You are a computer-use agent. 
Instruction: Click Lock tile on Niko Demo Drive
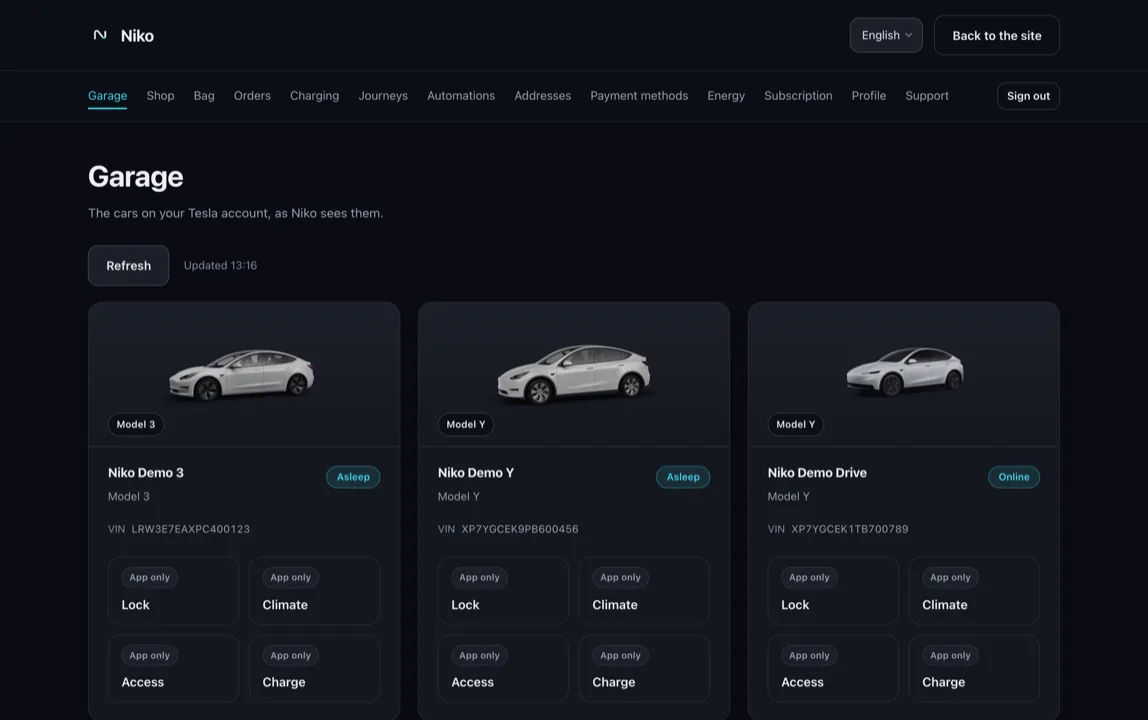tap(833, 591)
